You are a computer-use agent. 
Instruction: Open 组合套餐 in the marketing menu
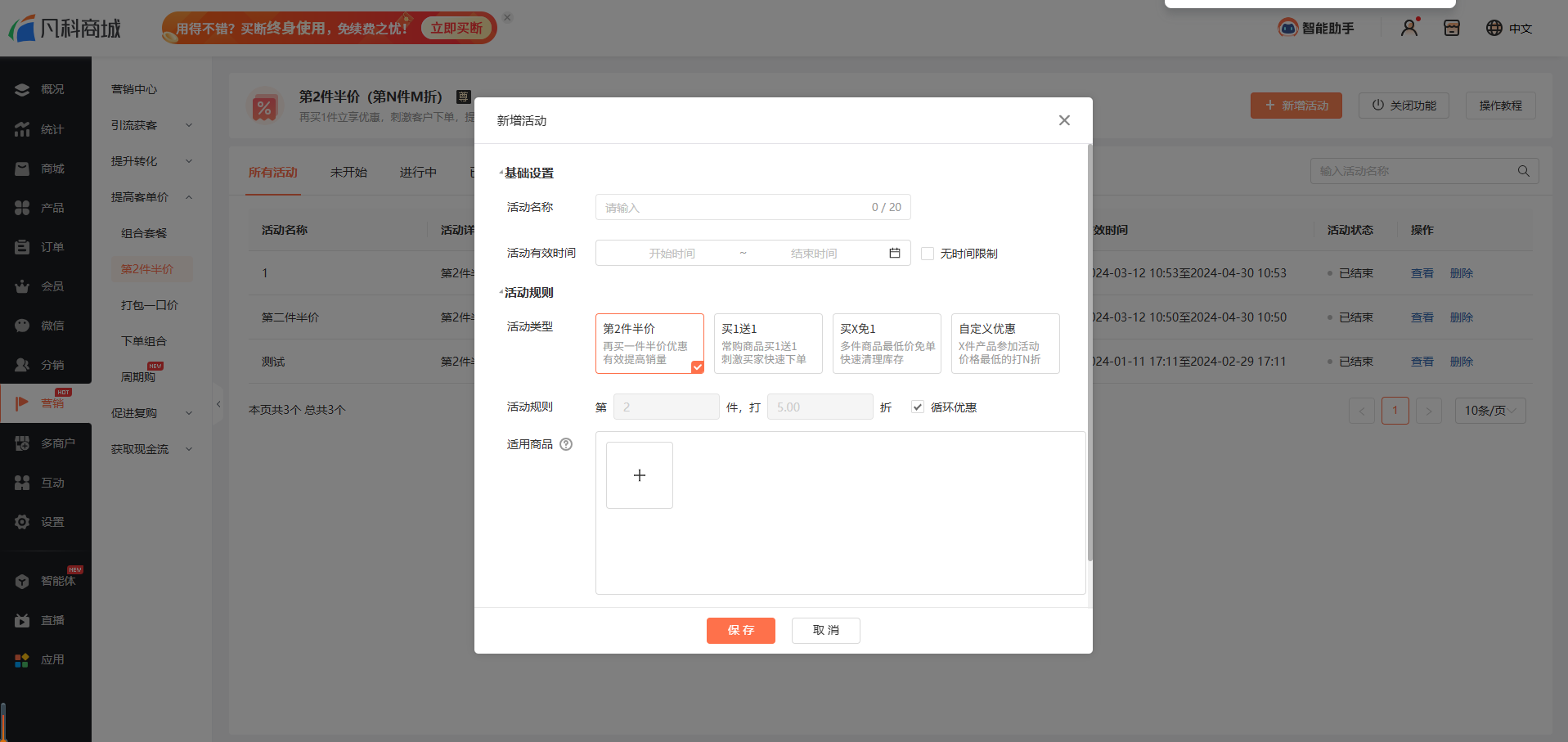[x=144, y=233]
